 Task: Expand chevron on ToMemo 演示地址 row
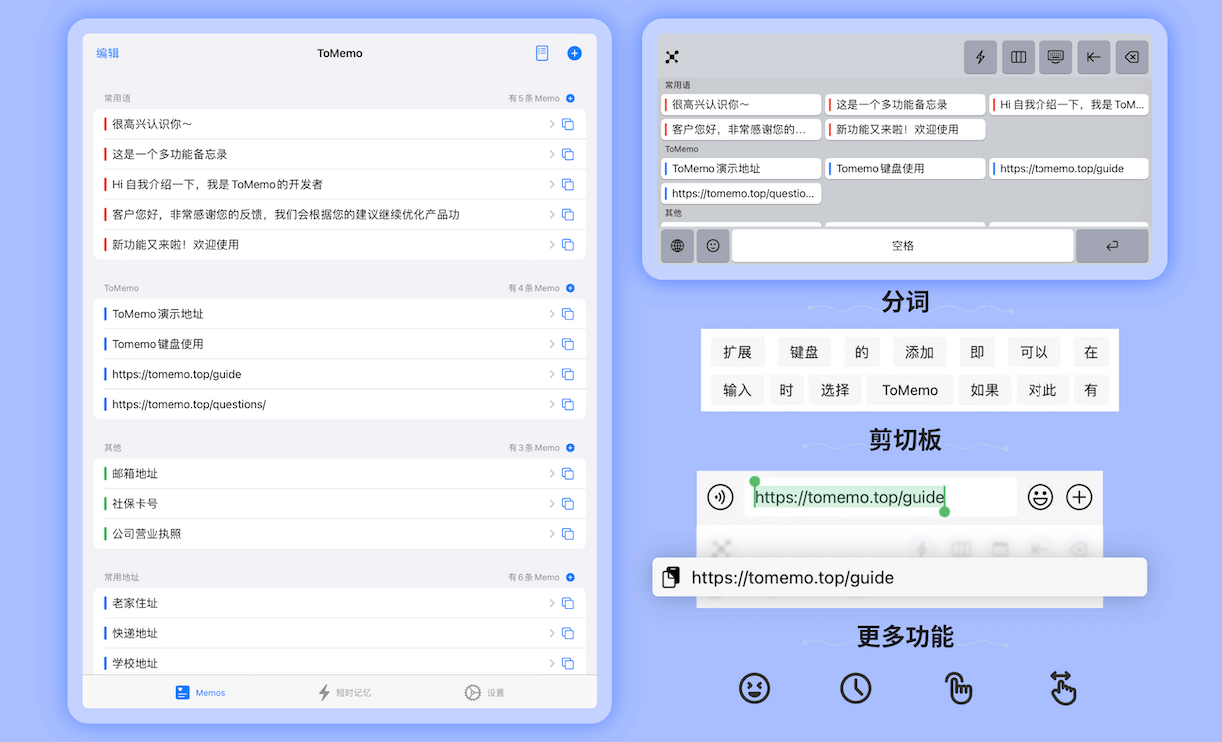552,314
